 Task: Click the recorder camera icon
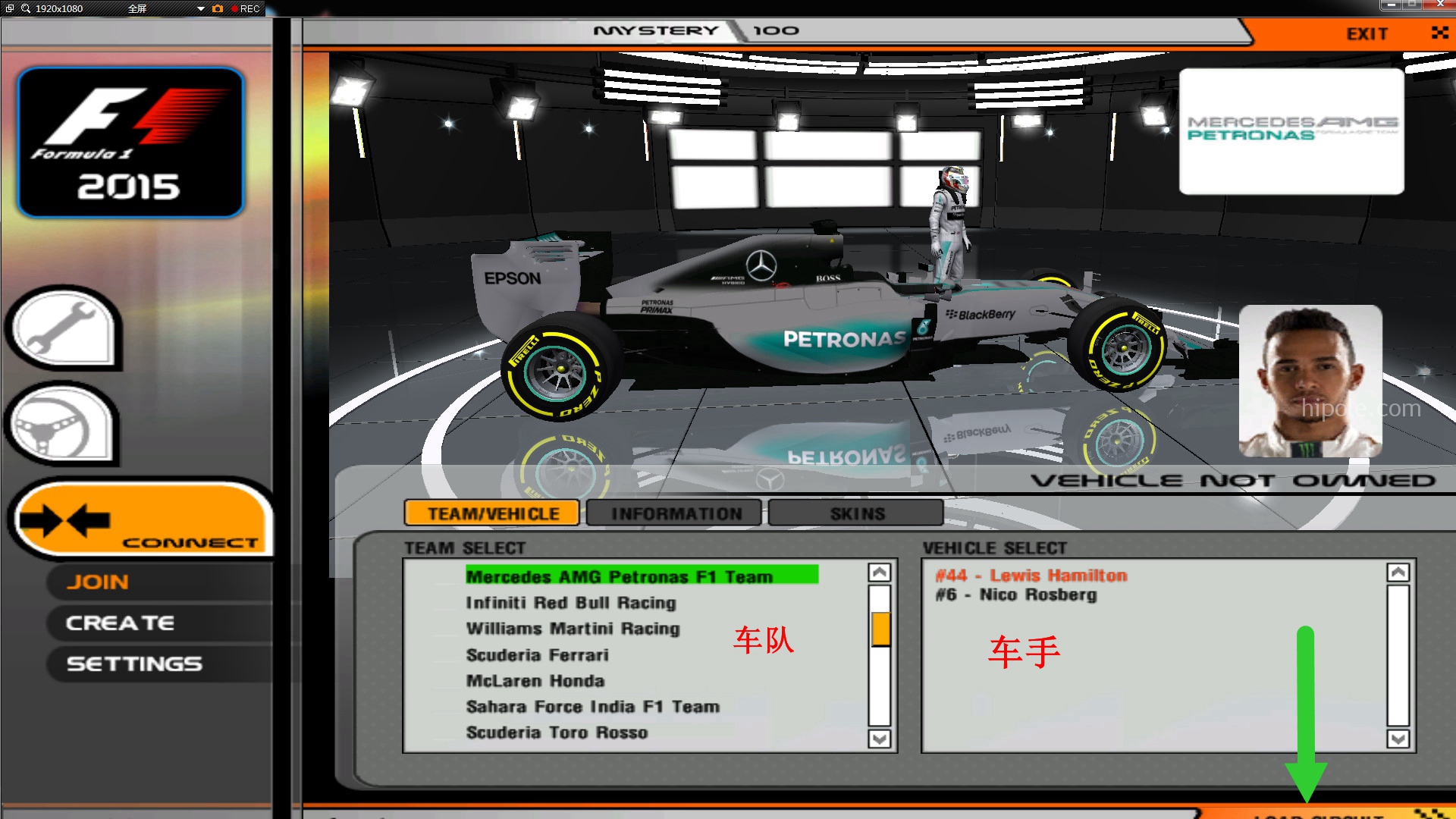pyautogui.click(x=218, y=8)
